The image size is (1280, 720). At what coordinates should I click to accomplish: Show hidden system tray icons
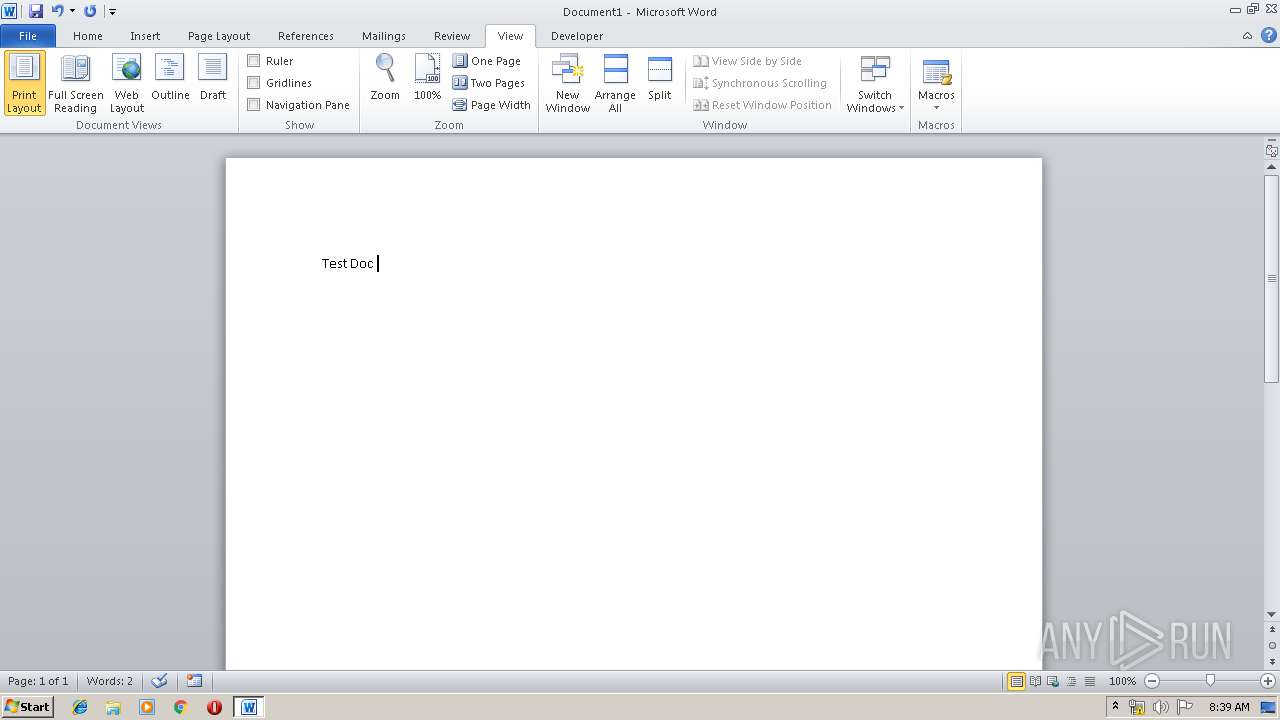pyautogui.click(x=1115, y=707)
